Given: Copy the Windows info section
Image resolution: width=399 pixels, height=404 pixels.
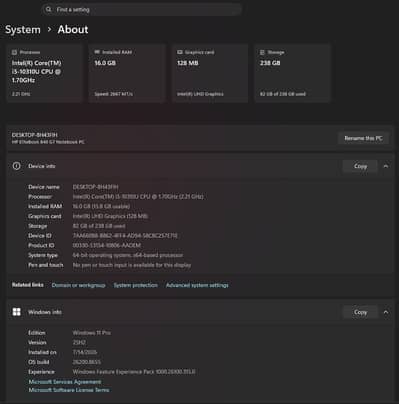Looking at the screenshot, I should [360, 312].
